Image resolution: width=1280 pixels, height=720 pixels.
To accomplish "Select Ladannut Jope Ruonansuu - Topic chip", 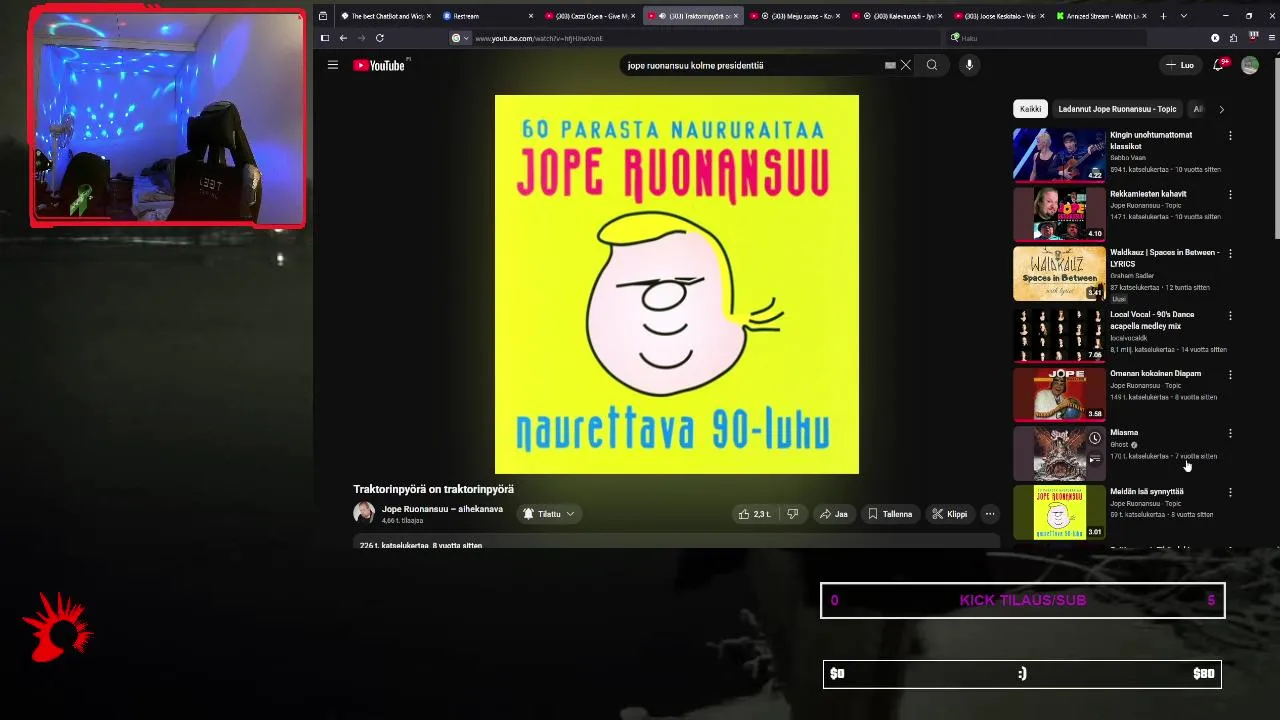I will tap(1117, 109).
